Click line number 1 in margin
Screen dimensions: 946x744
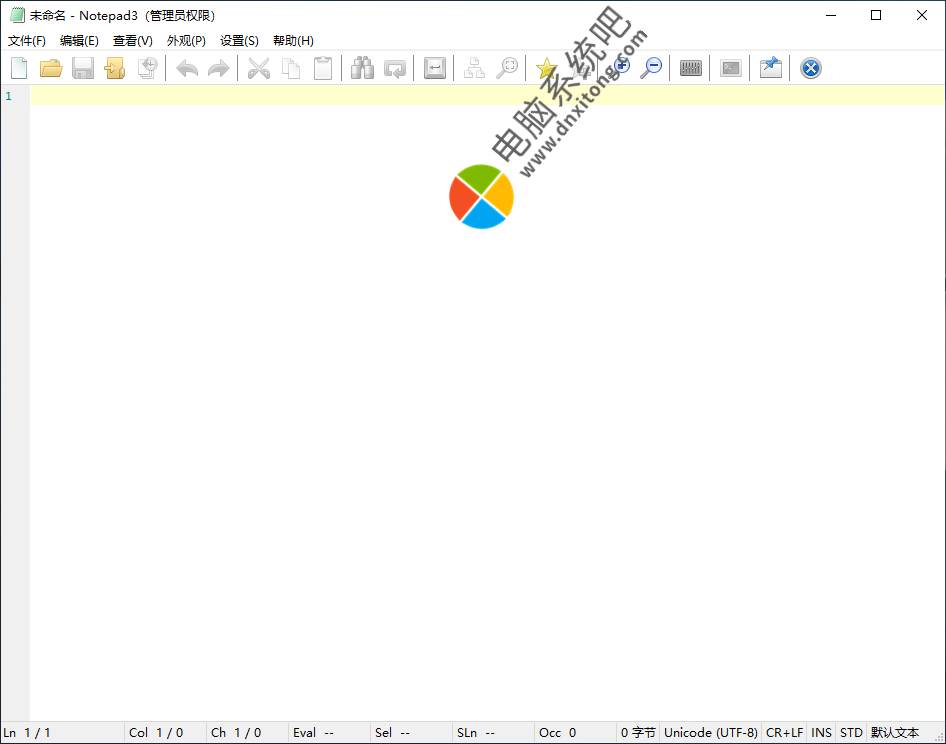click(x=8, y=96)
